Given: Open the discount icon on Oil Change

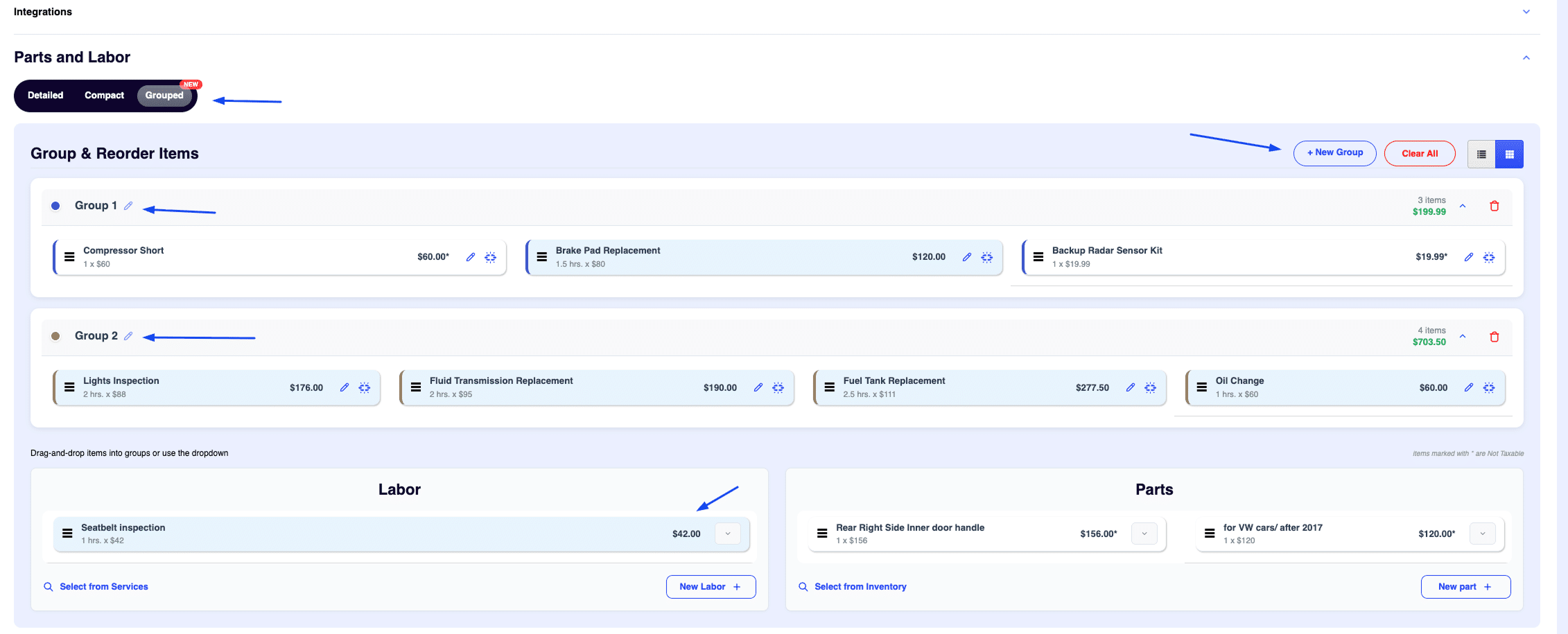Looking at the screenshot, I should (x=1489, y=387).
